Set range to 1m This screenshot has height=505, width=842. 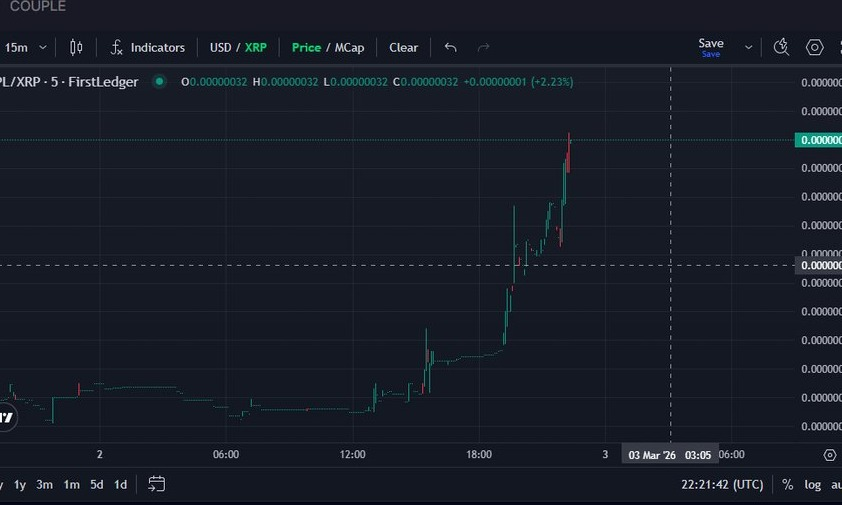(x=71, y=485)
